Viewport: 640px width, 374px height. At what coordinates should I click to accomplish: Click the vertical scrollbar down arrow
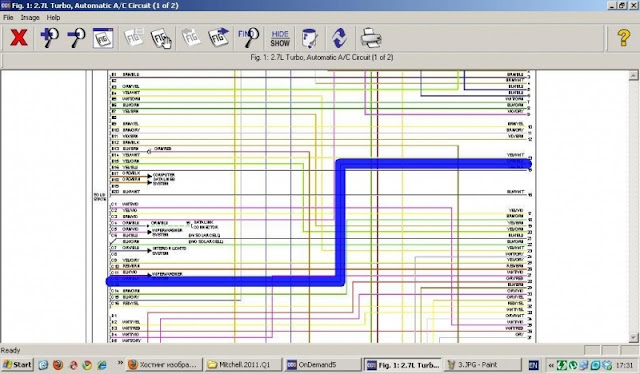633,338
